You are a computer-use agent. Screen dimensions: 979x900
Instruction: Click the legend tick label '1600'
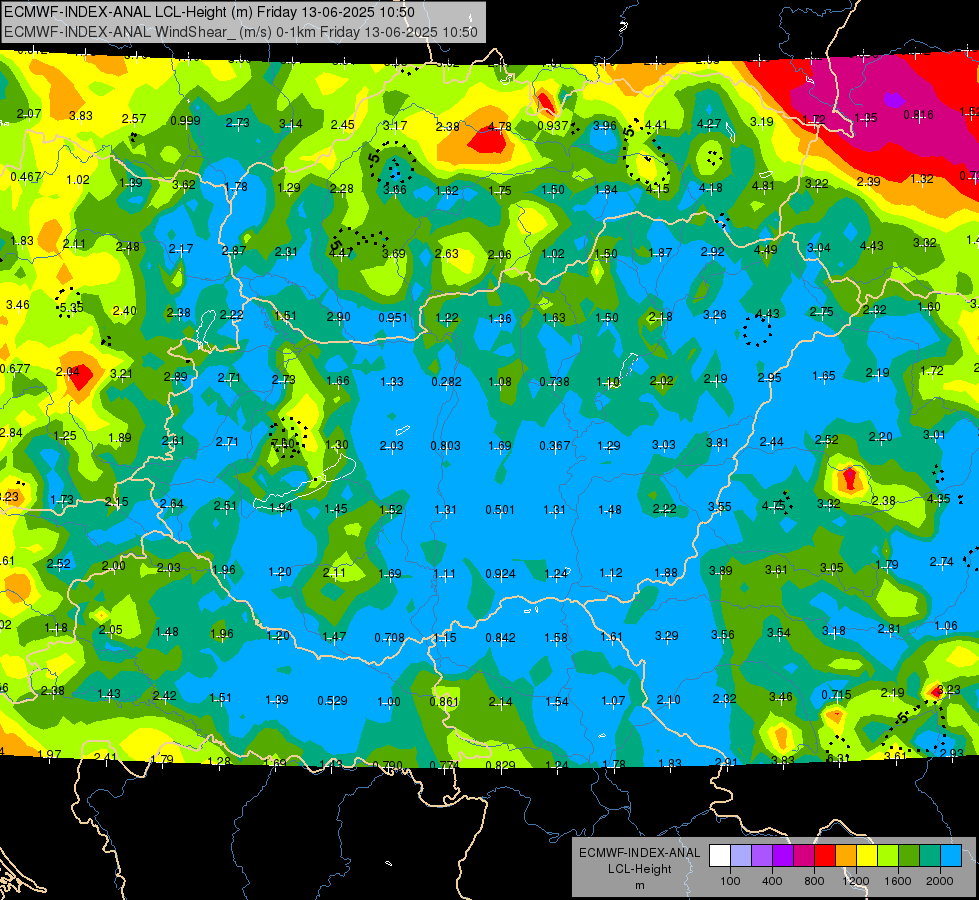click(x=897, y=881)
